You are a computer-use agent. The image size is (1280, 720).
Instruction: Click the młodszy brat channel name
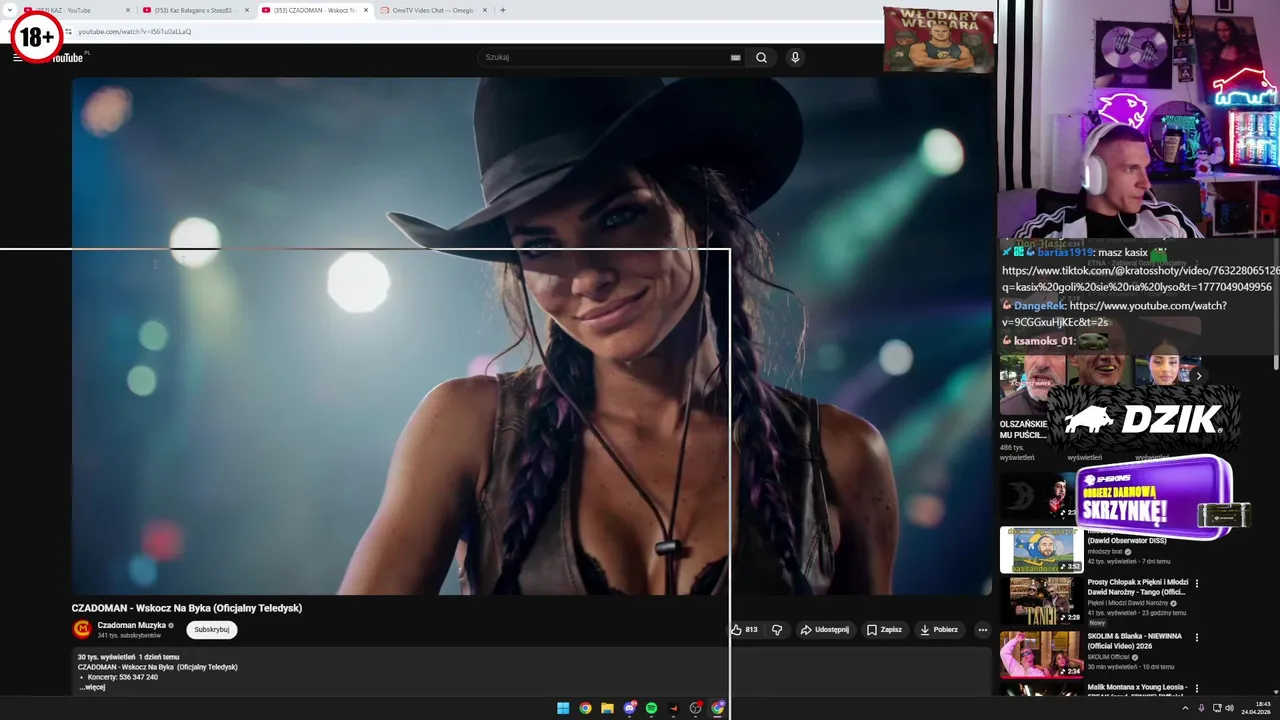tap(1106, 551)
